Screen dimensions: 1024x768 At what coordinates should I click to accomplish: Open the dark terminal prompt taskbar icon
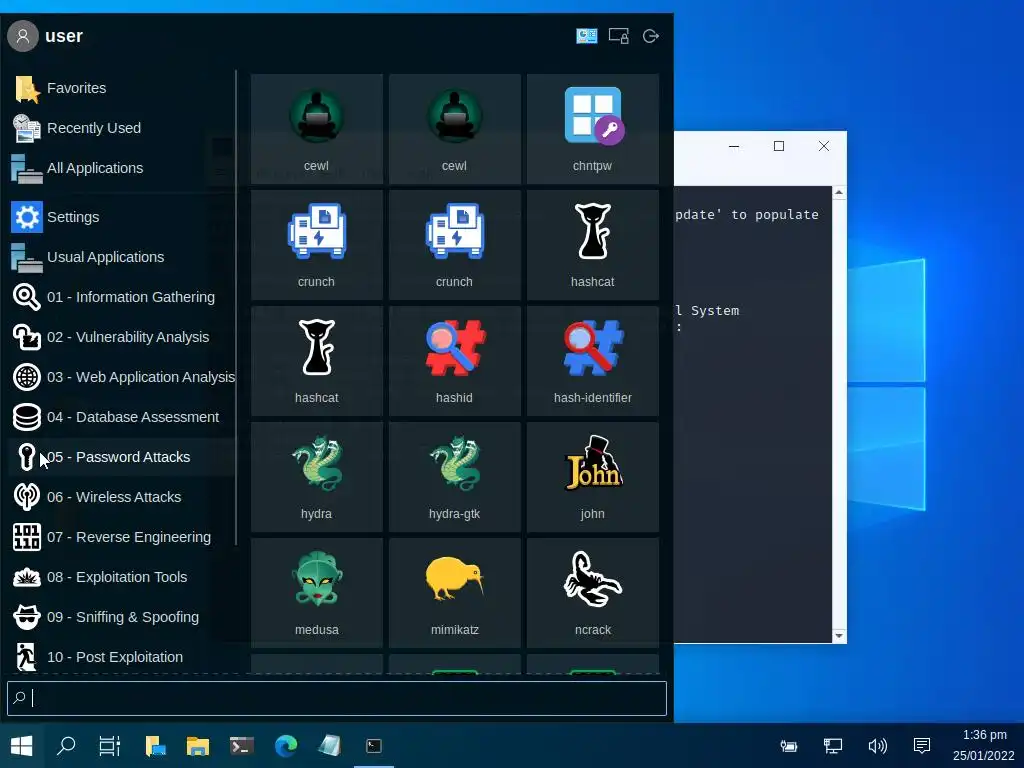point(242,746)
